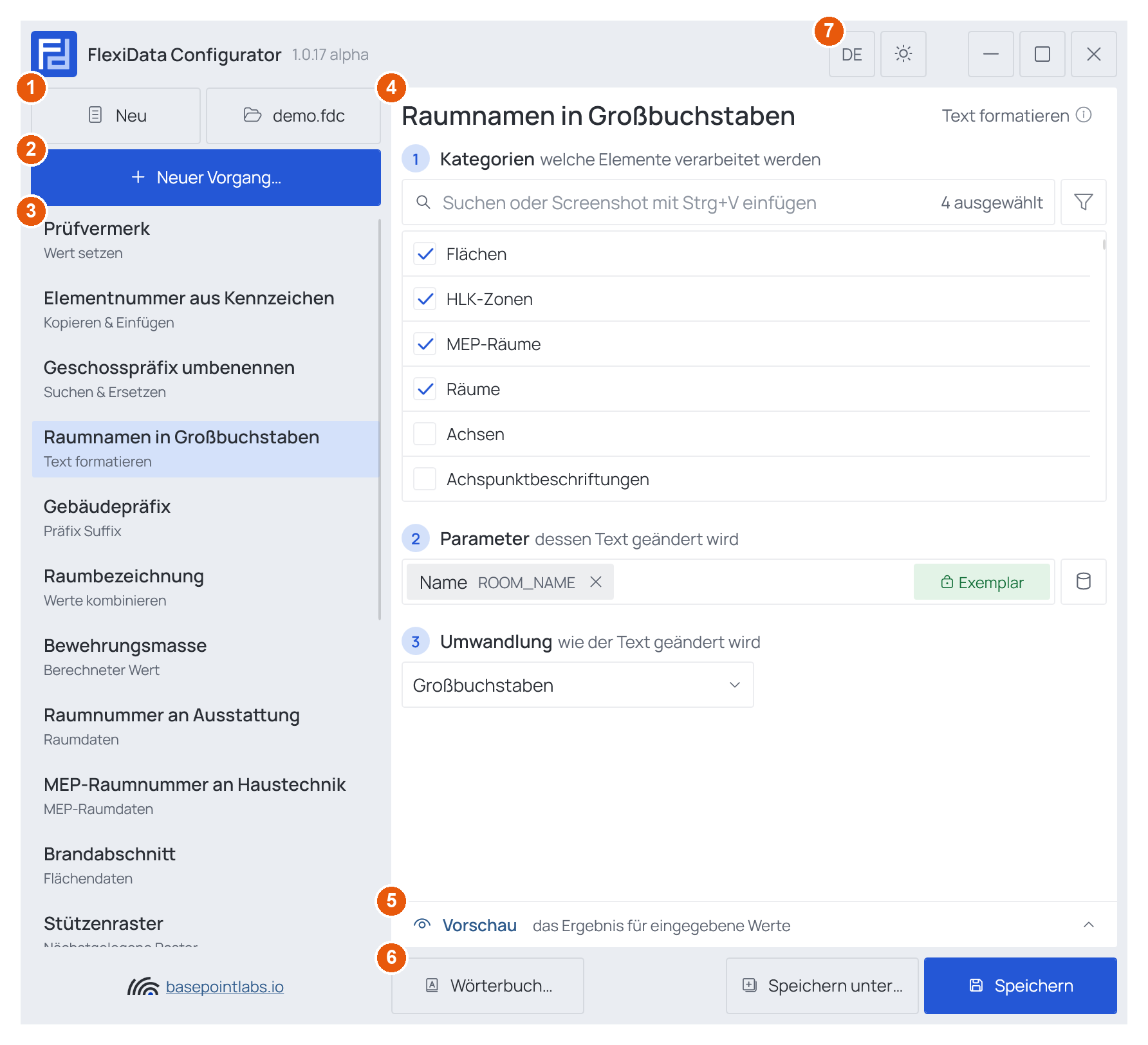Select MEP-Raumnummer an Haustechnik operation
The image size is (1148, 1045).
(x=205, y=796)
